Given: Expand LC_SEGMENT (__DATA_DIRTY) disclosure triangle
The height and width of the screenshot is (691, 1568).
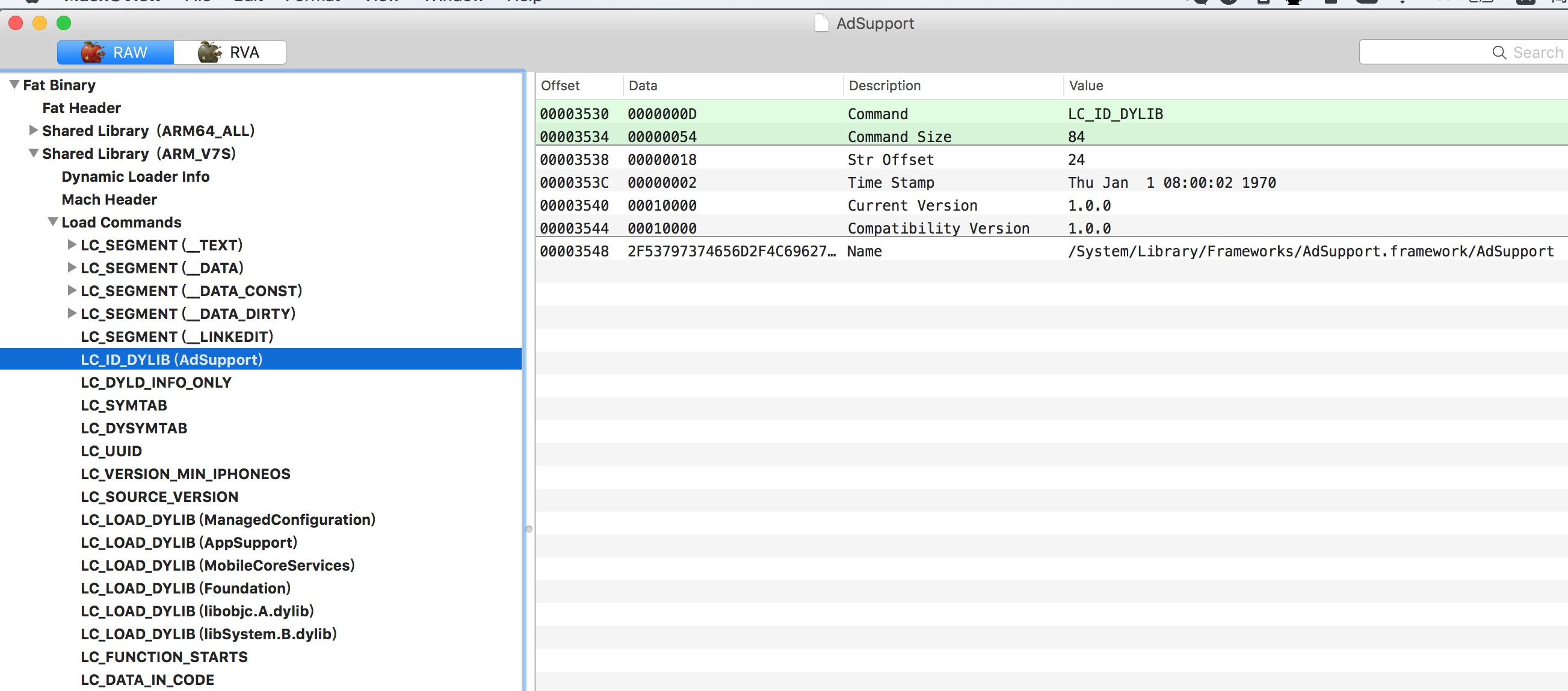Looking at the screenshot, I should coord(72,314).
